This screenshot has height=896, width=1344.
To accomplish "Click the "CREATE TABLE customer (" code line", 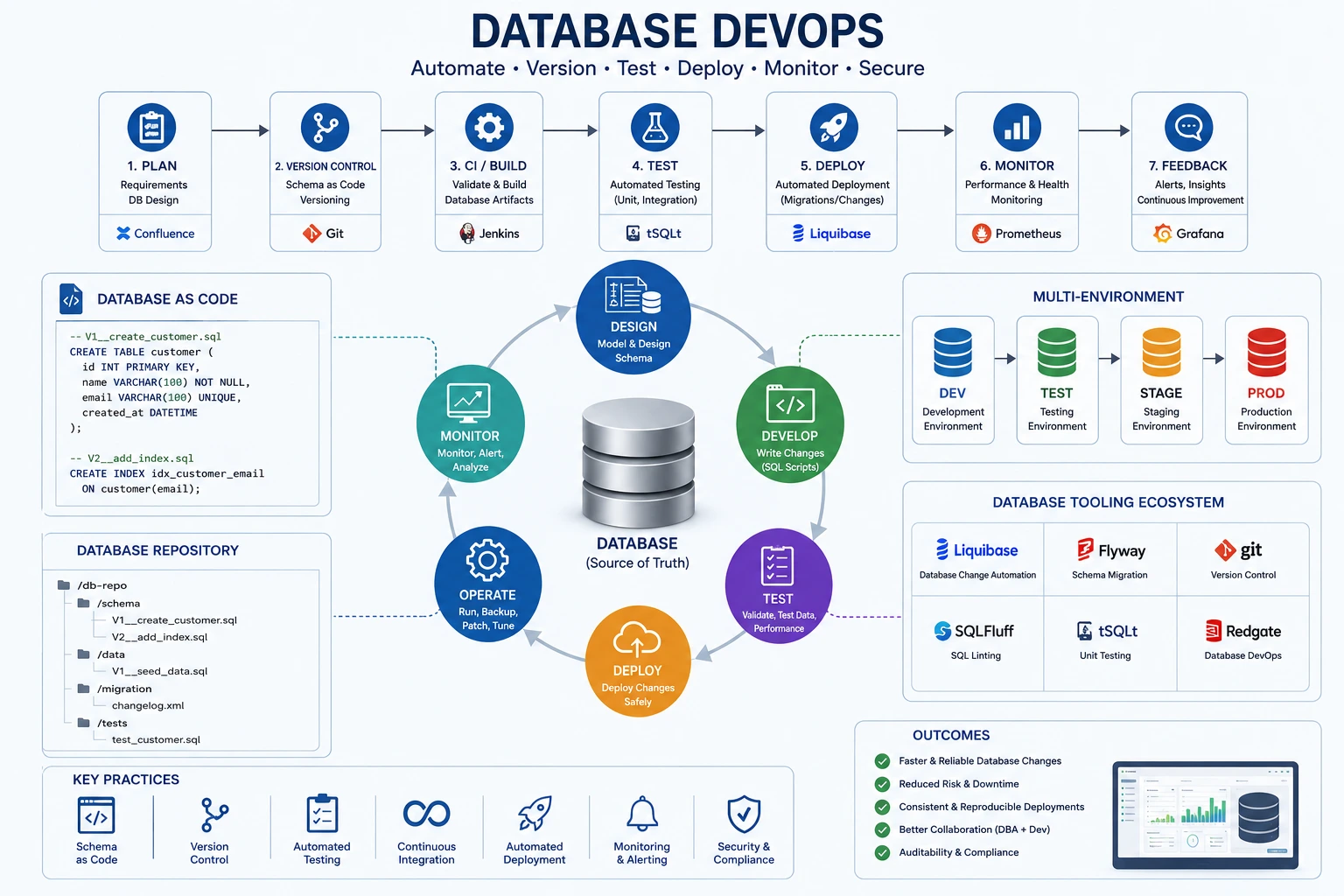I will coord(142,352).
